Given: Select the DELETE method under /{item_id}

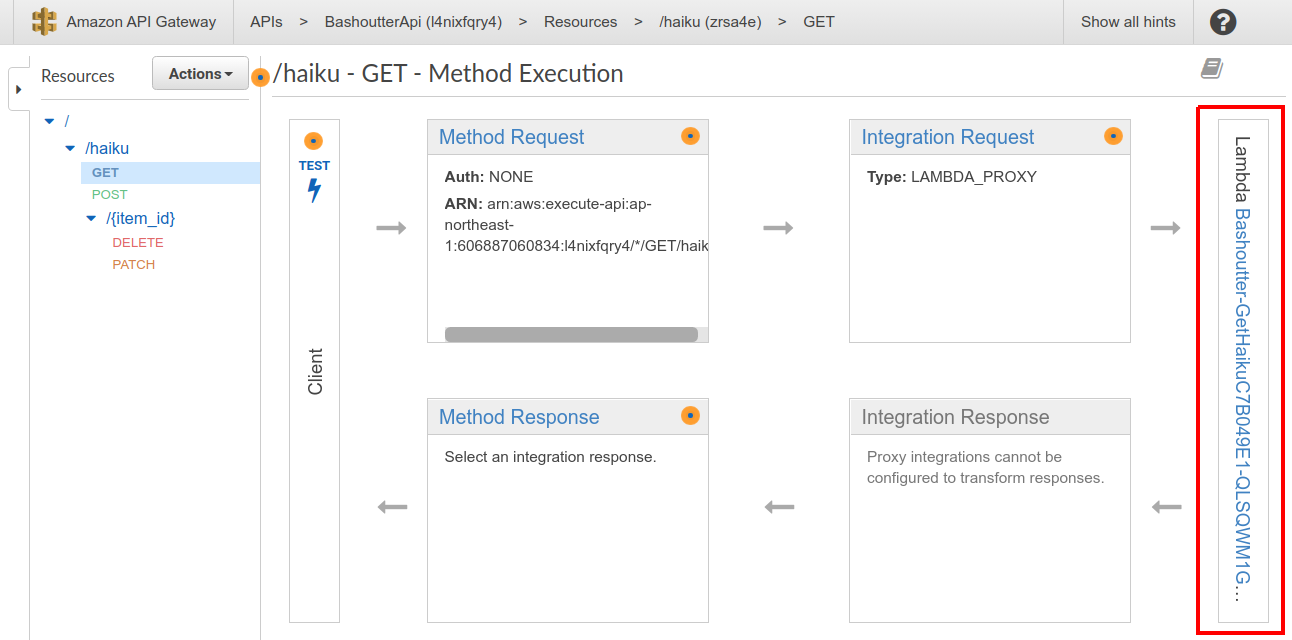Looking at the screenshot, I should (x=138, y=243).
